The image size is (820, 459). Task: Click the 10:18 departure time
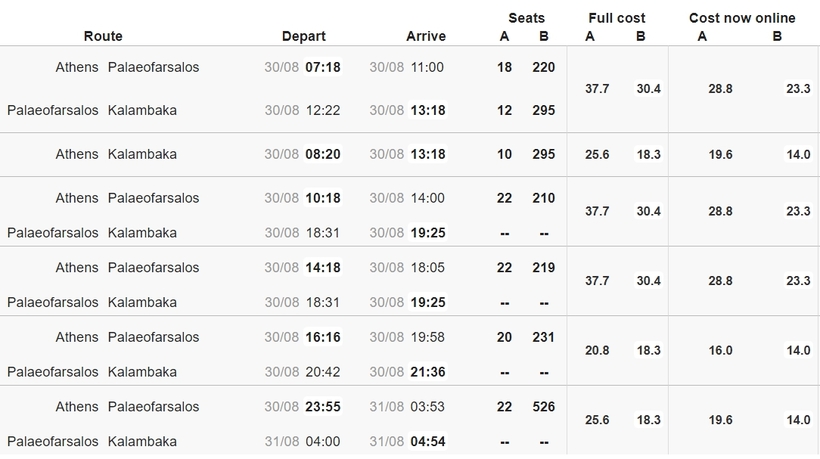point(323,198)
